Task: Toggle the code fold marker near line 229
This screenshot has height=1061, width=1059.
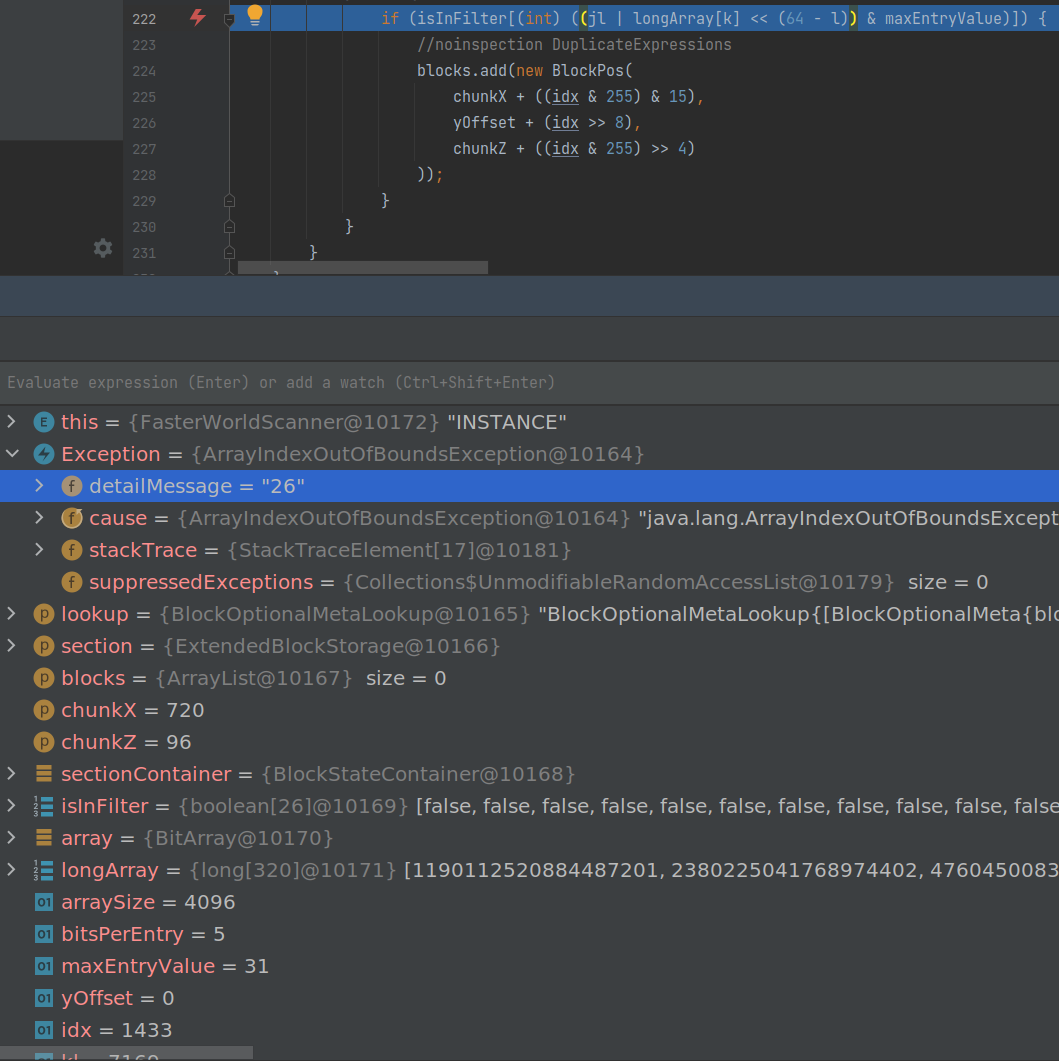Action: (229, 200)
